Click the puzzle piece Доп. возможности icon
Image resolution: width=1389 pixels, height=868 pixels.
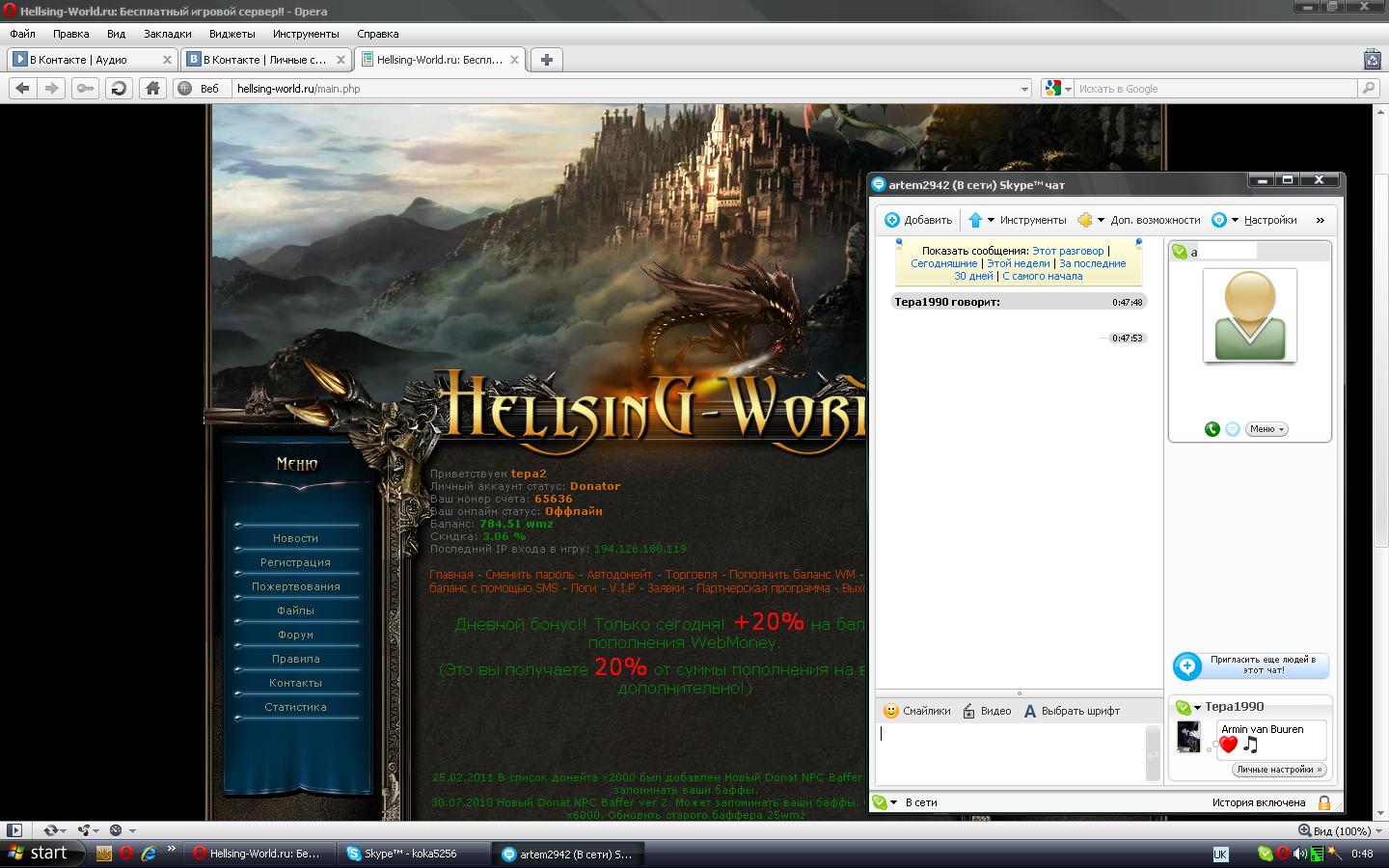click(x=1085, y=220)
